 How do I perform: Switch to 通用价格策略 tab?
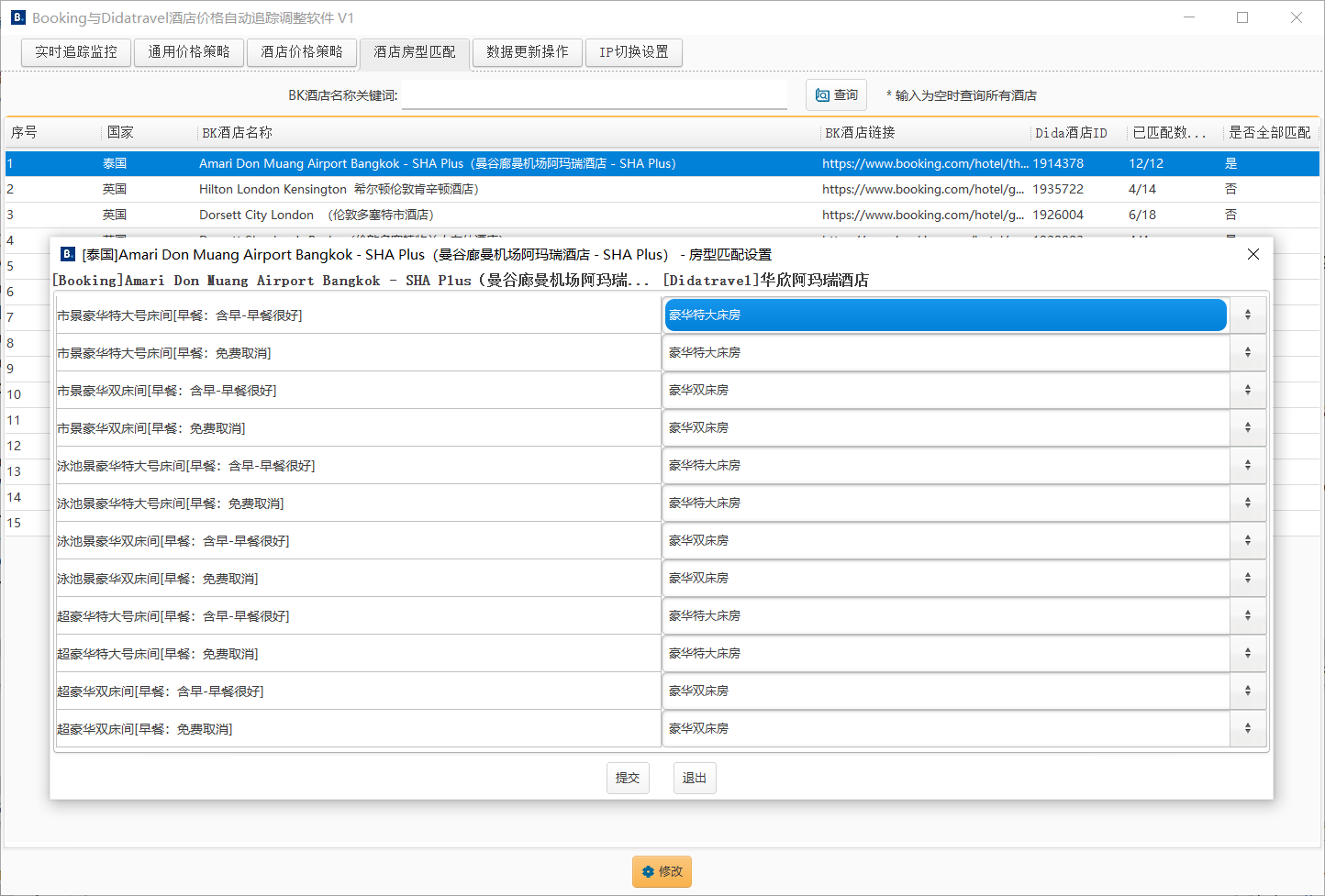pos(189,52)
